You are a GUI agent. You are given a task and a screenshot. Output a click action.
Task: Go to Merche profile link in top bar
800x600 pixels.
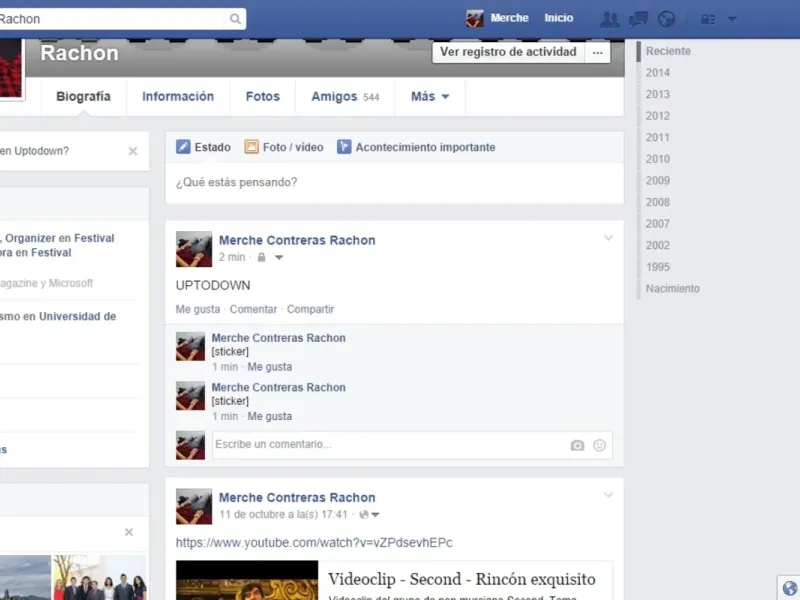pyautogui.click(x=509, y=18)
